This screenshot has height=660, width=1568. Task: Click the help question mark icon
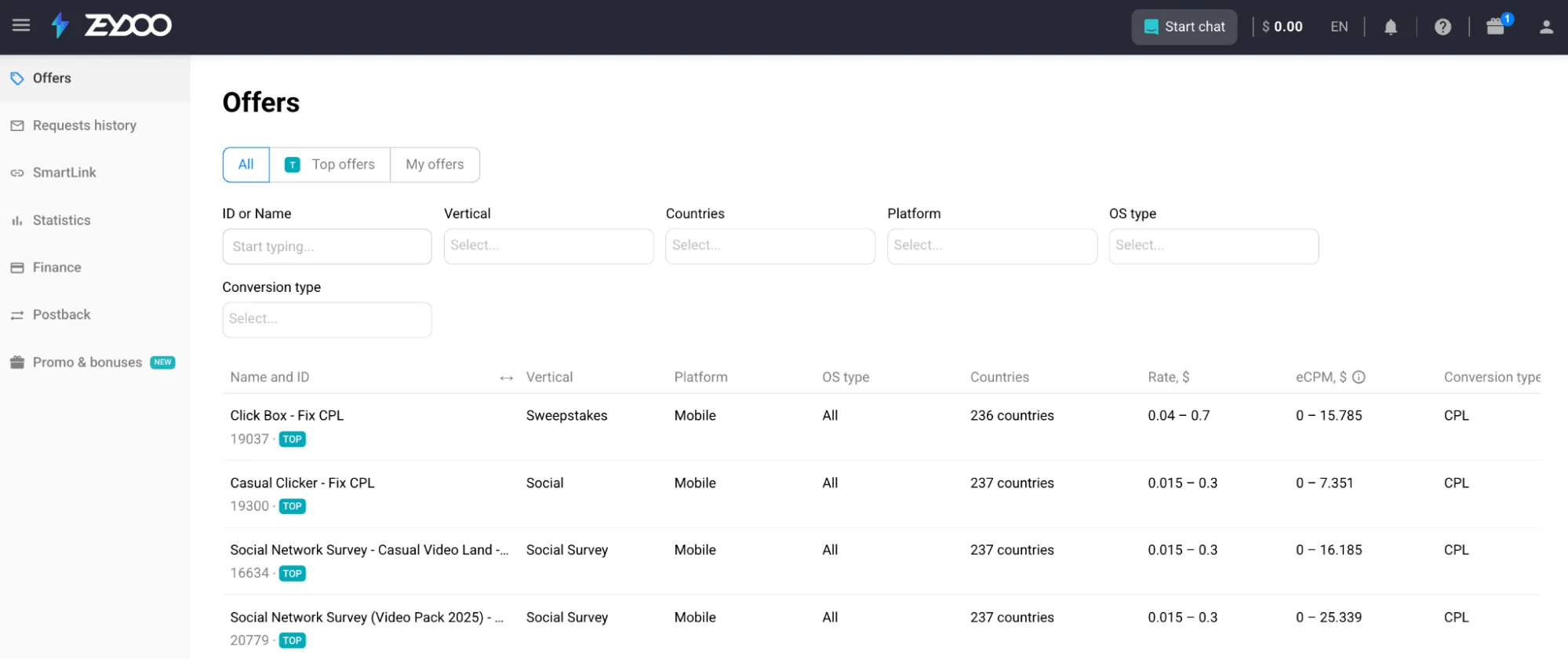(1442, 27)
